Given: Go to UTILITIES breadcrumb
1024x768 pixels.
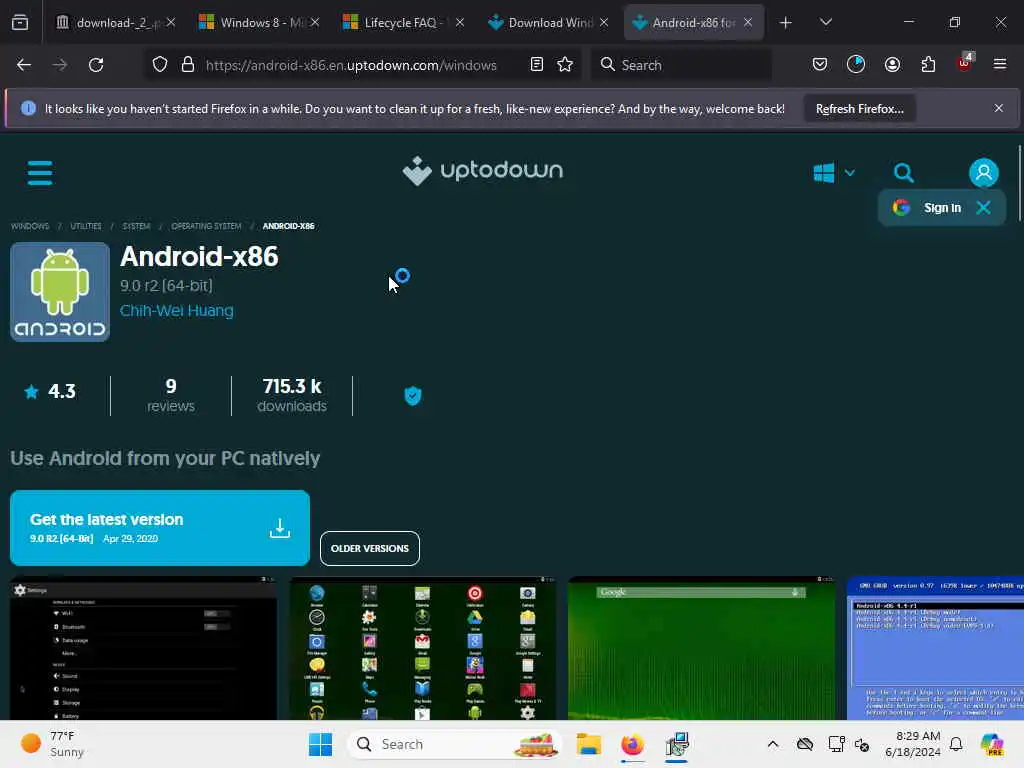Looking at the screenshot, I should tap(86, 226).
